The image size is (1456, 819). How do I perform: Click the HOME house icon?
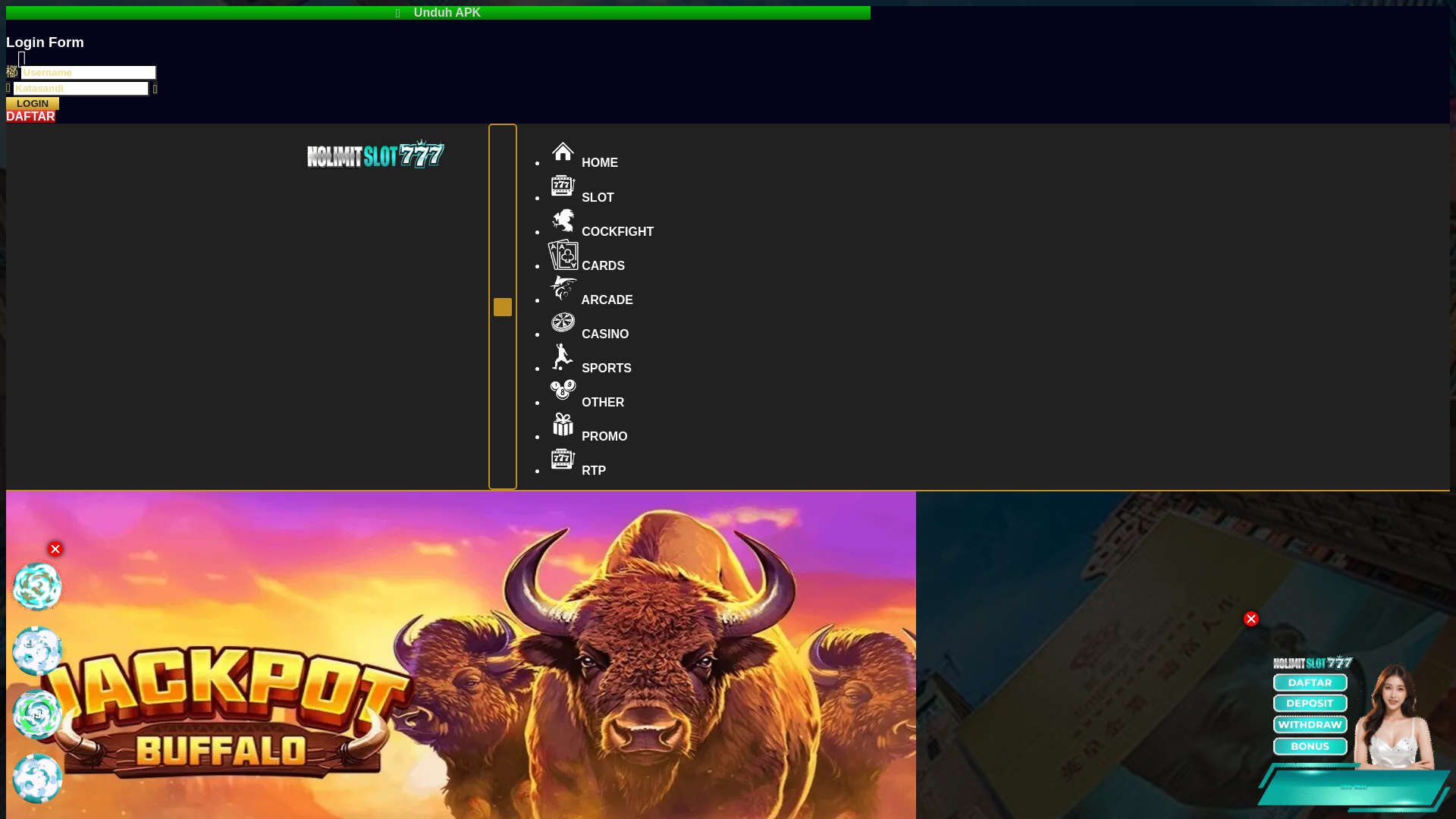563,152
